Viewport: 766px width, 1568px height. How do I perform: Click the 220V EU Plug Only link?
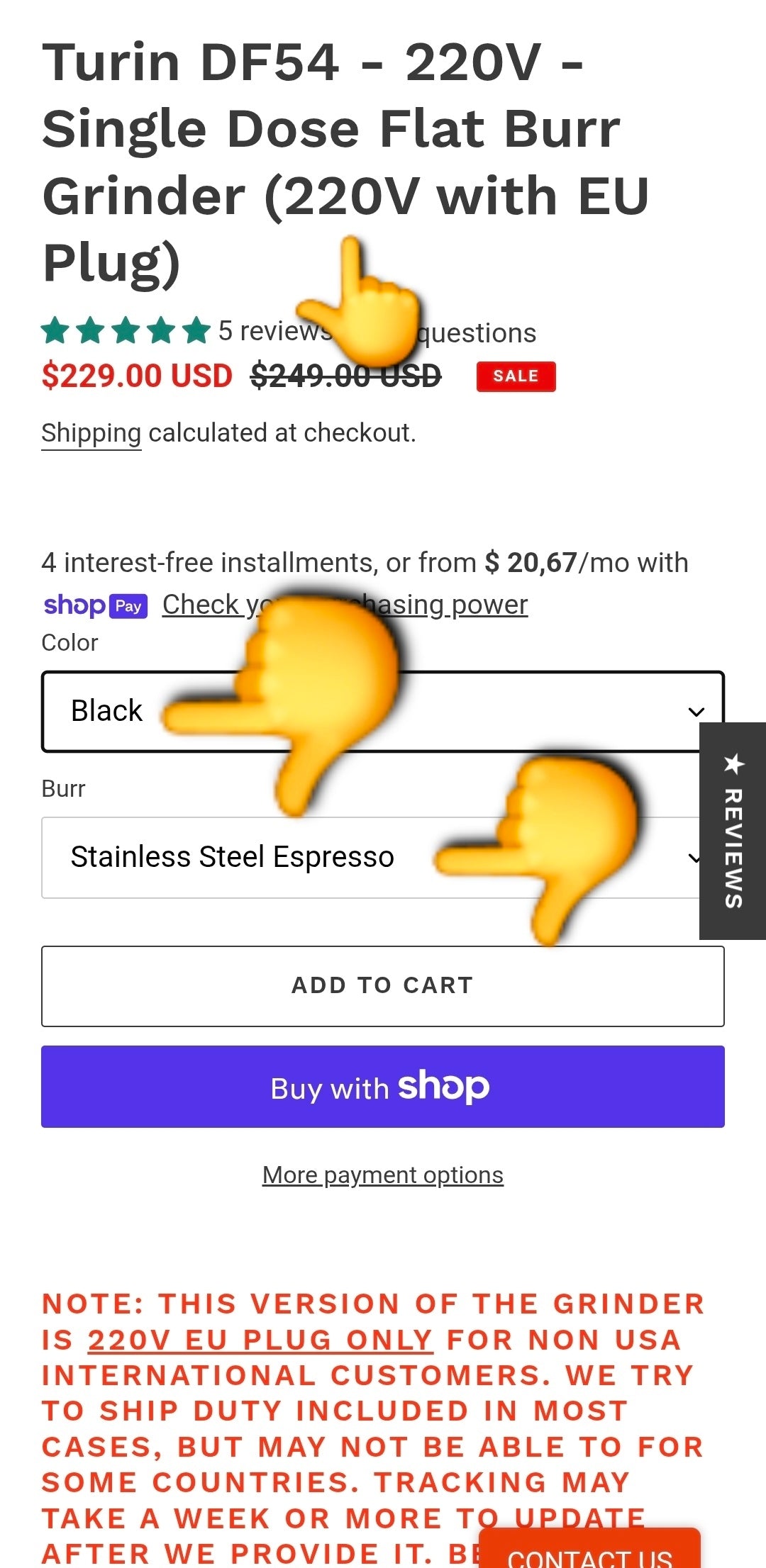click(260, 1340)
